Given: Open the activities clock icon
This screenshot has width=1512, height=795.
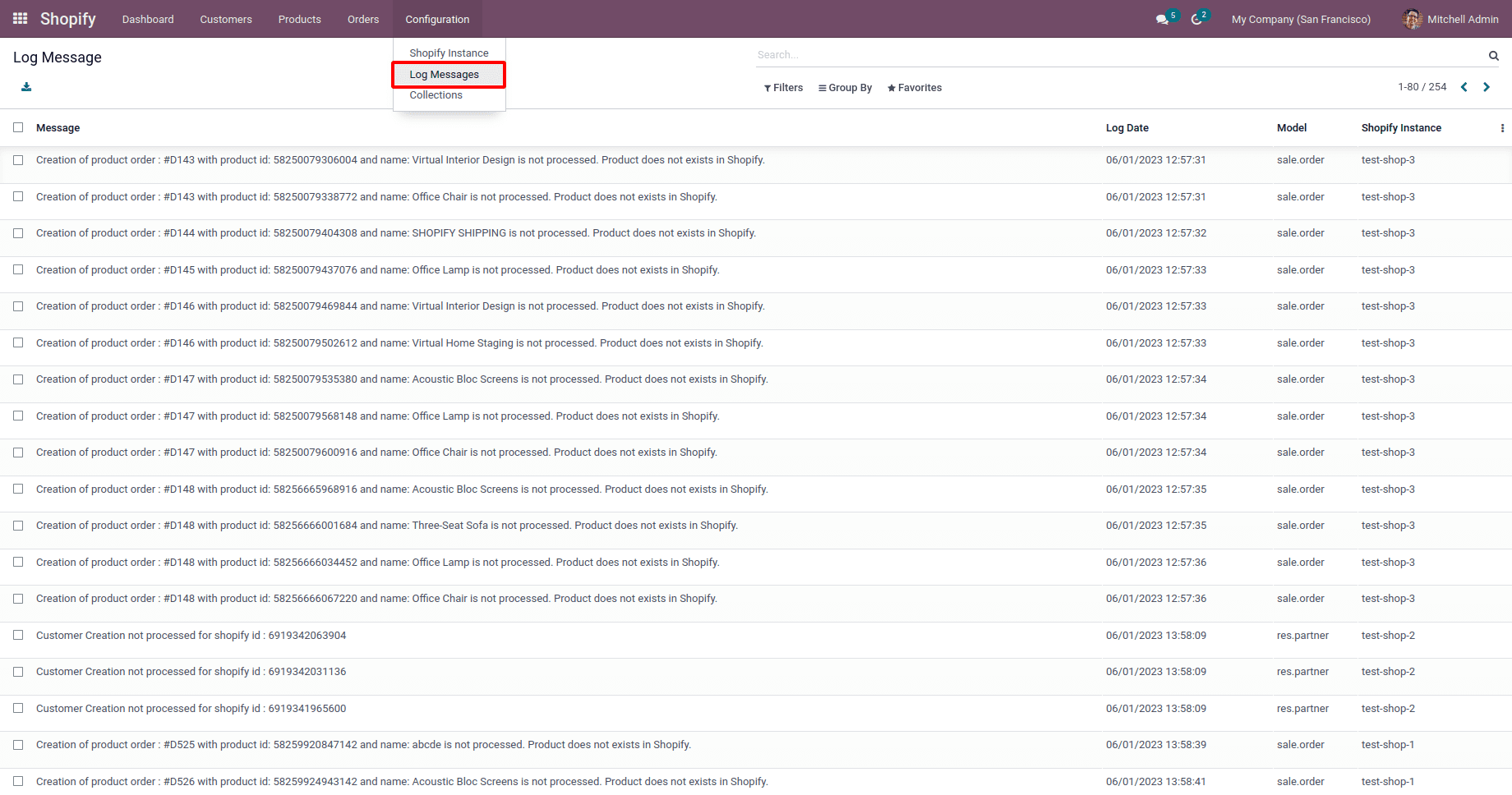Looking at the screenshot, I should [1196, 19].
